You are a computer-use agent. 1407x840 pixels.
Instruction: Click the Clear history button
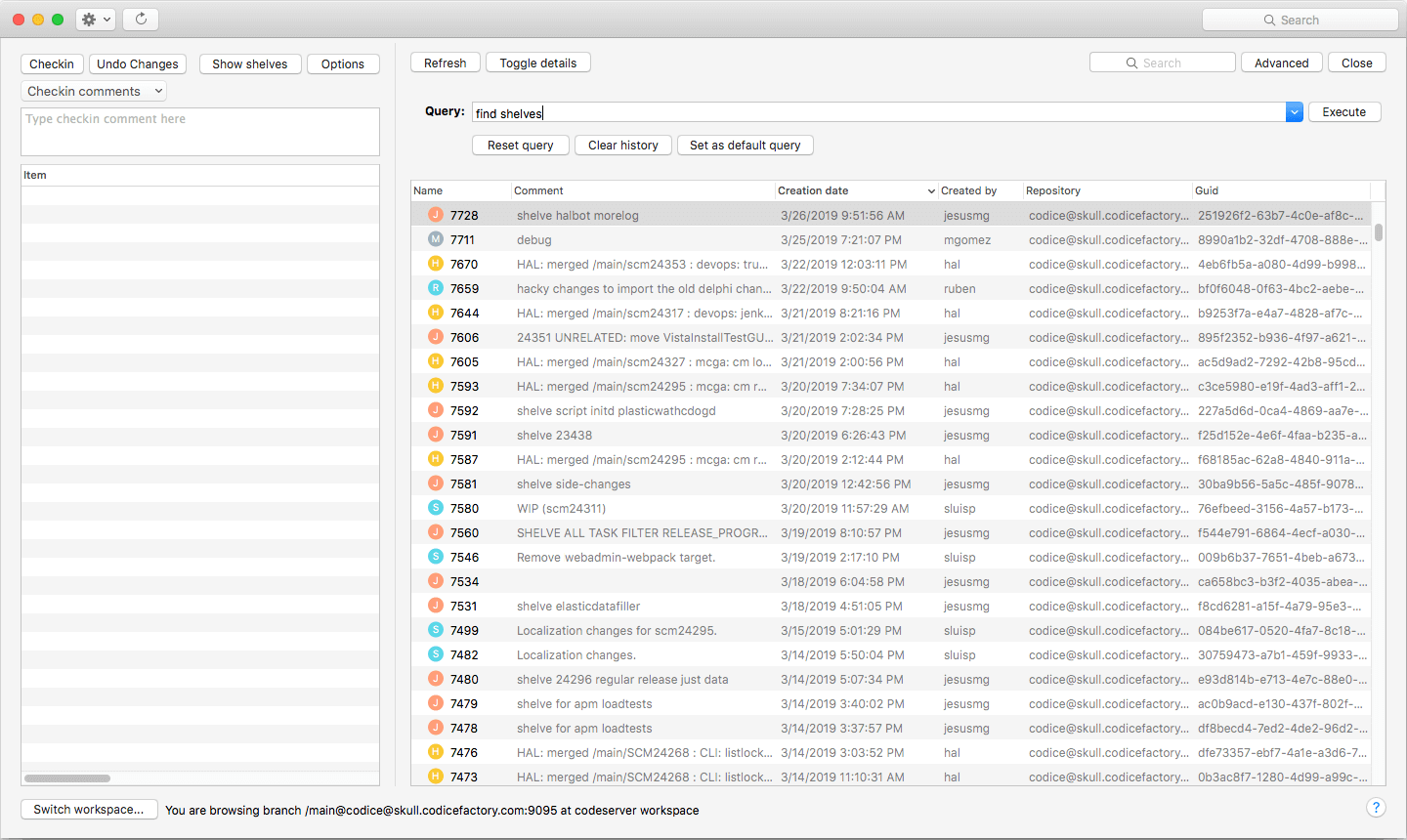point(623,145)
